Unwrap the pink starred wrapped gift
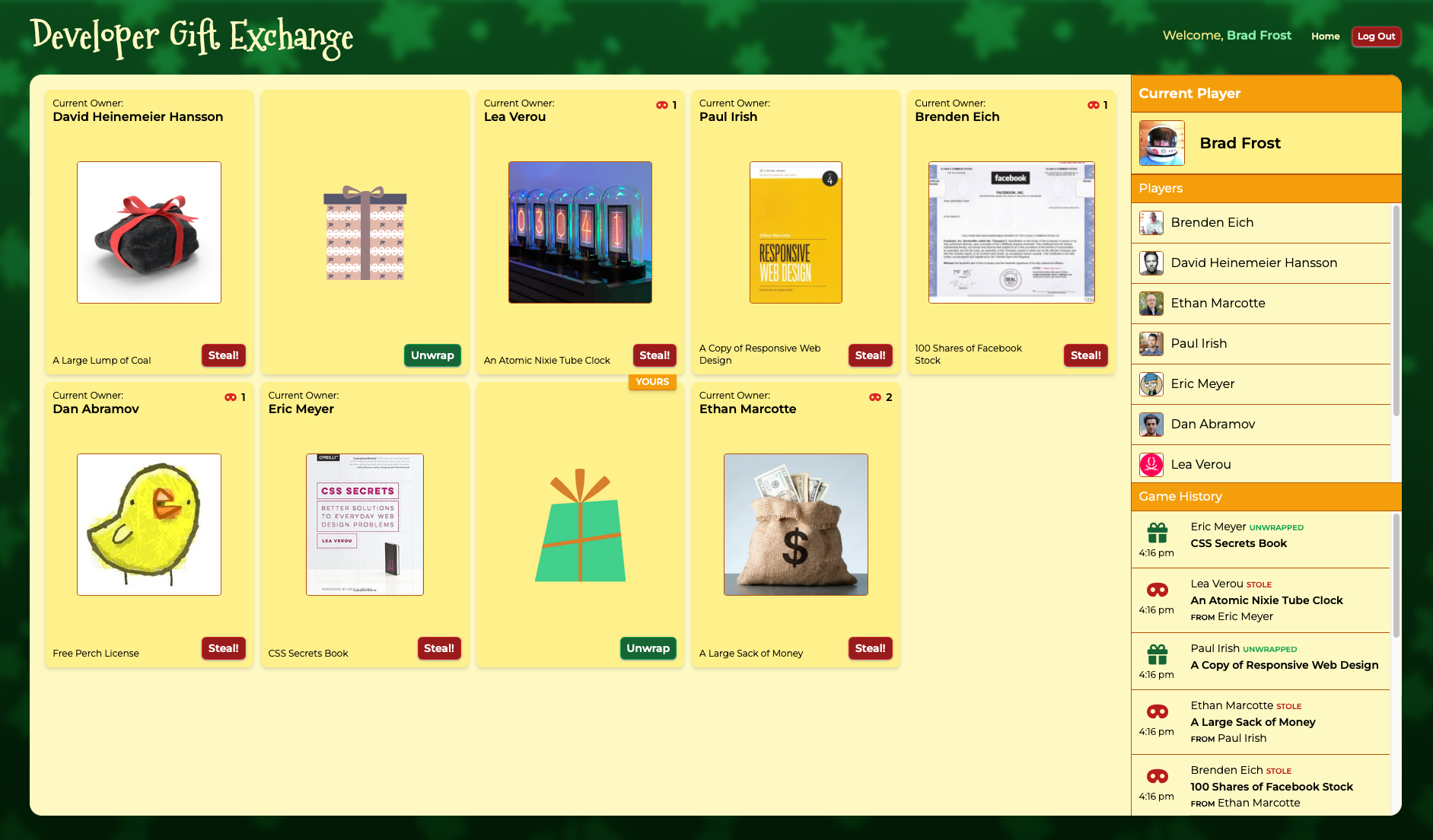 [431, 355]
